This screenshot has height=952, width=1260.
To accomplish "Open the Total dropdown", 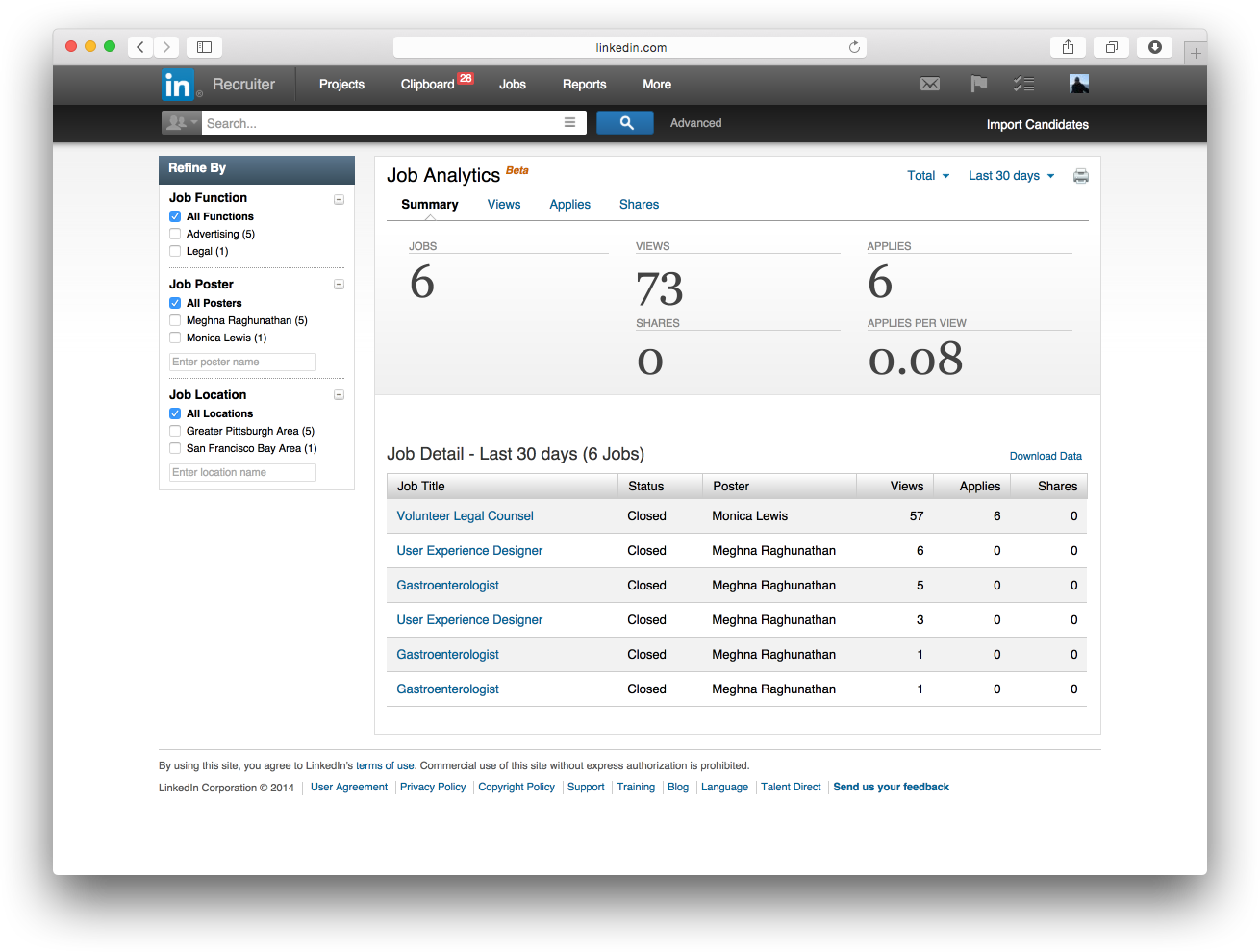I will point(928,175).
